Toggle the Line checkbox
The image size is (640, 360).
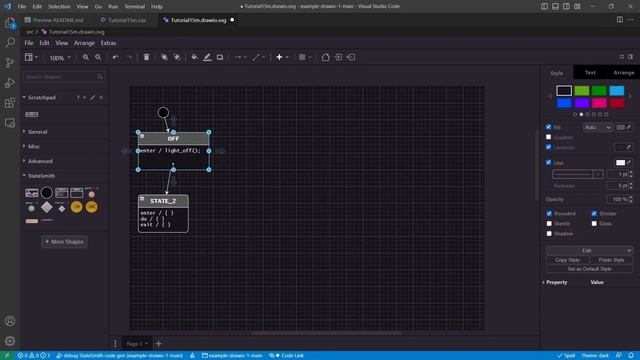tap(549, 162)
